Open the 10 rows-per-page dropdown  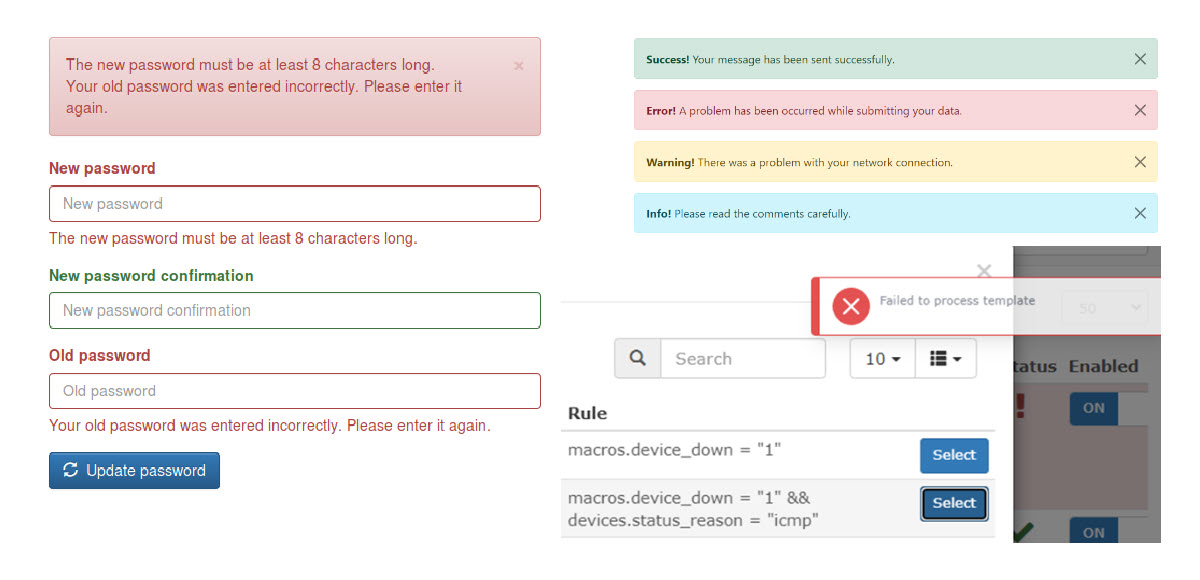point(883,359)
